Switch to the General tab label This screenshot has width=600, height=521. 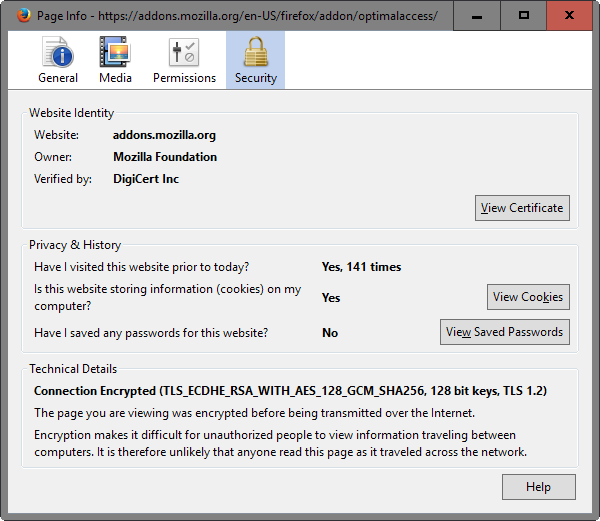point(58,78)
